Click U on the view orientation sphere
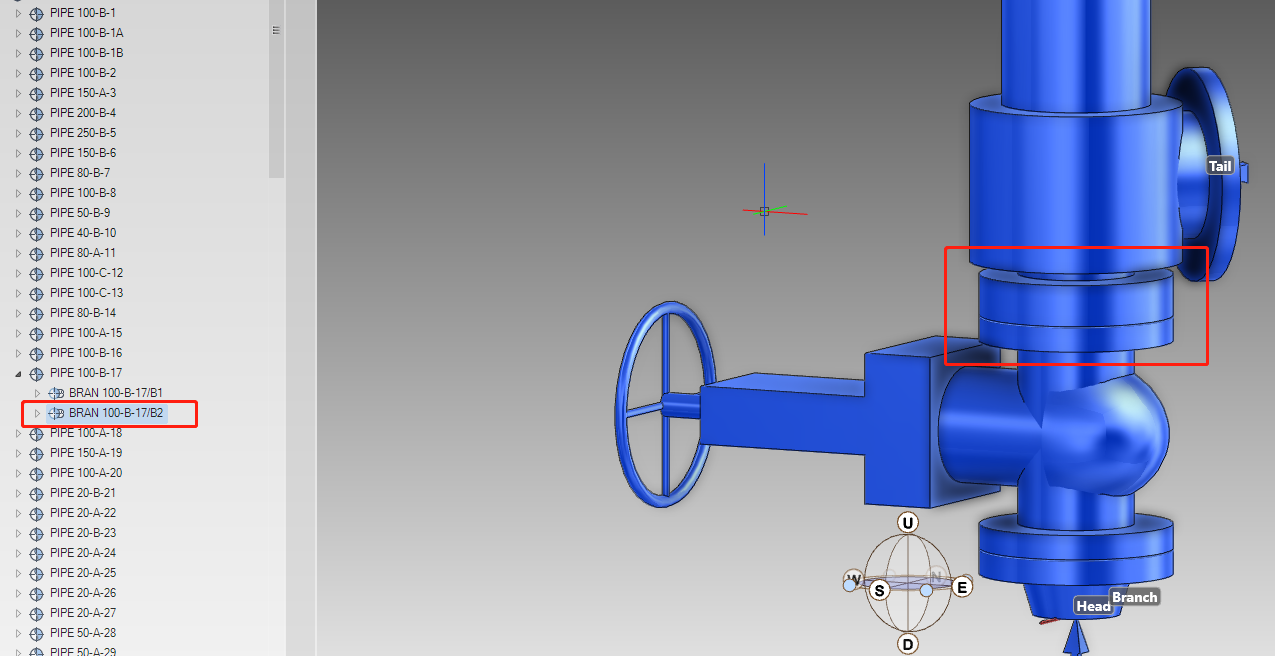 pyautogui.click(x=907, y=522)
